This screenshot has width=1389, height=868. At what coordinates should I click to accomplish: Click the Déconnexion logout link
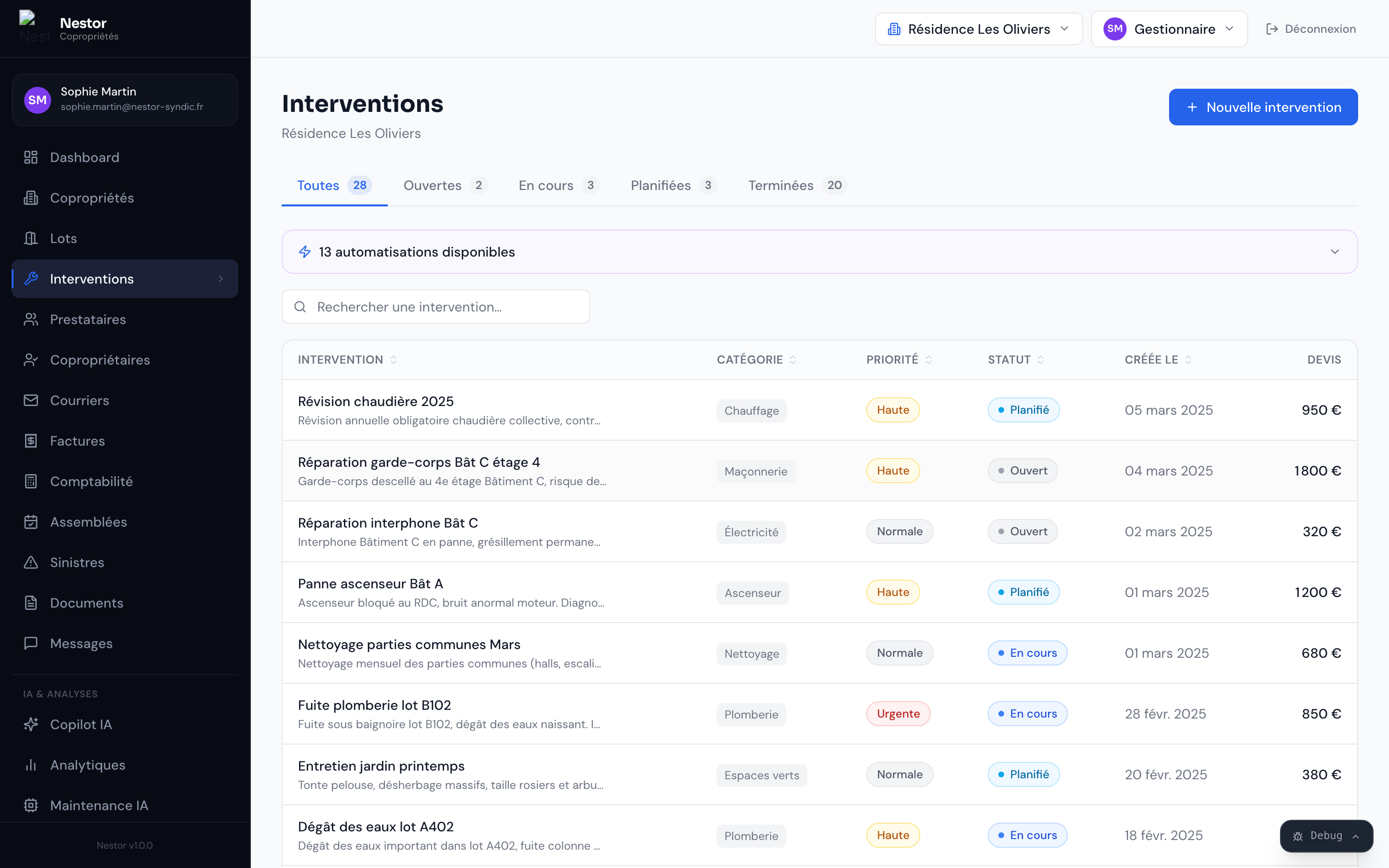tap(1311, 29)
